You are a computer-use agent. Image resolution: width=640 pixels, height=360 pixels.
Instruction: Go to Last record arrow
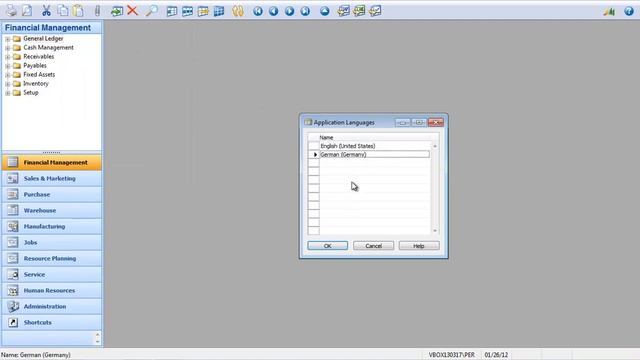305,11
